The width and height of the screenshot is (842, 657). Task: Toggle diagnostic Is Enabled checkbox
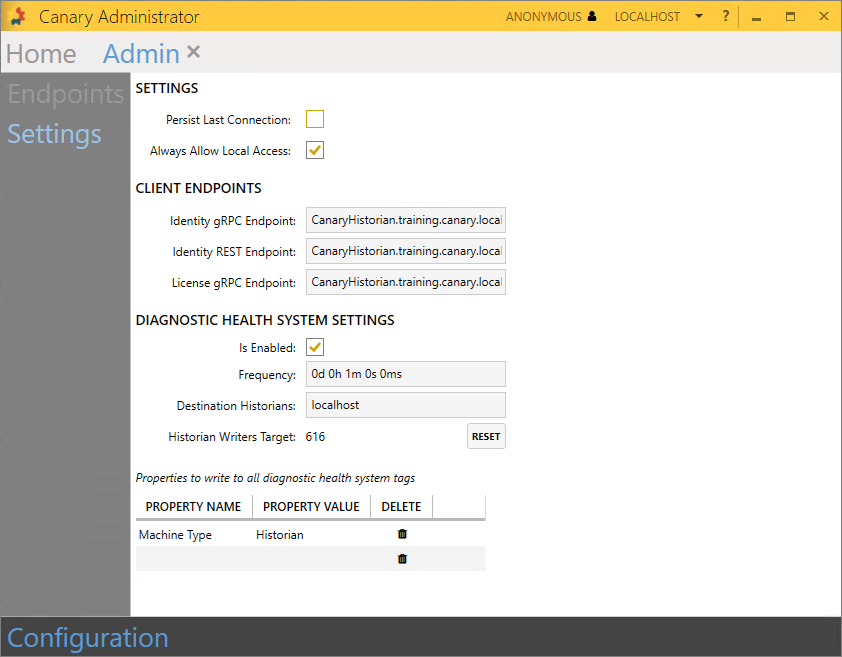[x=315, y=347]
